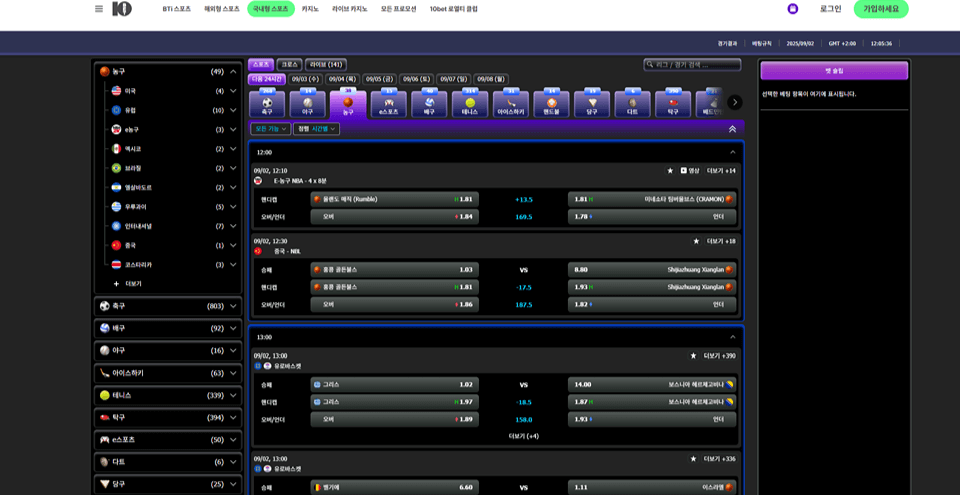Open the hamburger menu icon beside the logo
The height and width of the screenshot is (495, 960).
pyautogui.click(x=99, y=9)
